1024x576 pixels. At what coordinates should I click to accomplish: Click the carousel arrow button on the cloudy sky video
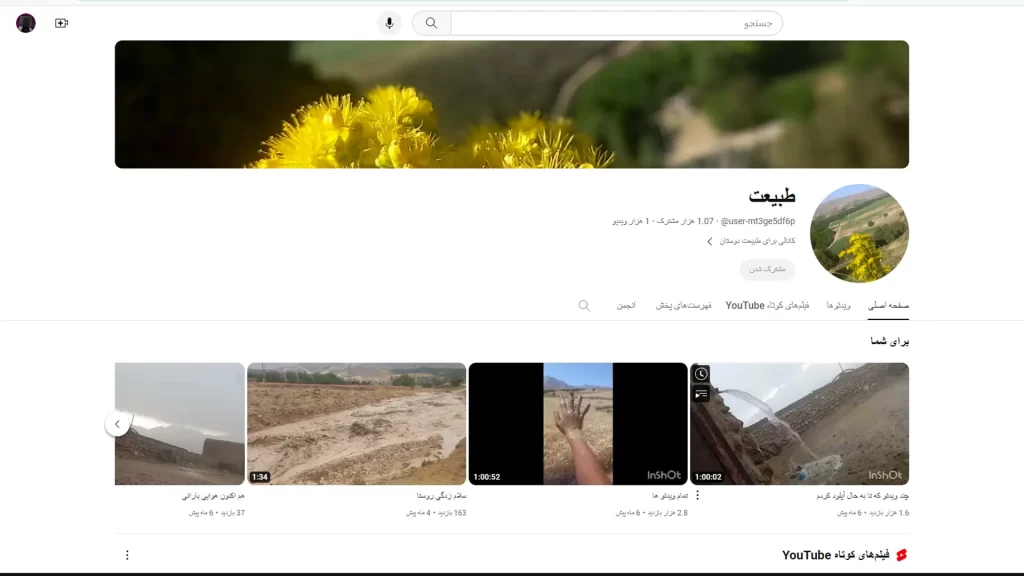(118, 424)
